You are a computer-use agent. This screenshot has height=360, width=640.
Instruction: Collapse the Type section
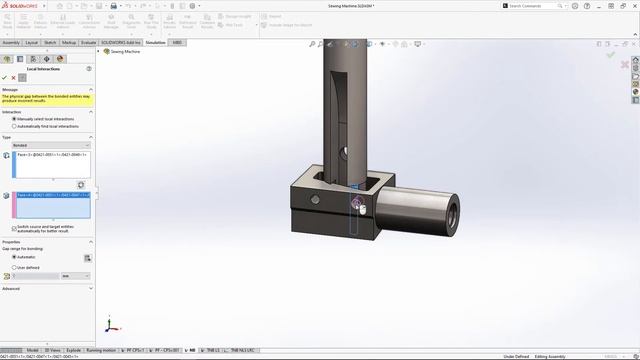[91, 137]
